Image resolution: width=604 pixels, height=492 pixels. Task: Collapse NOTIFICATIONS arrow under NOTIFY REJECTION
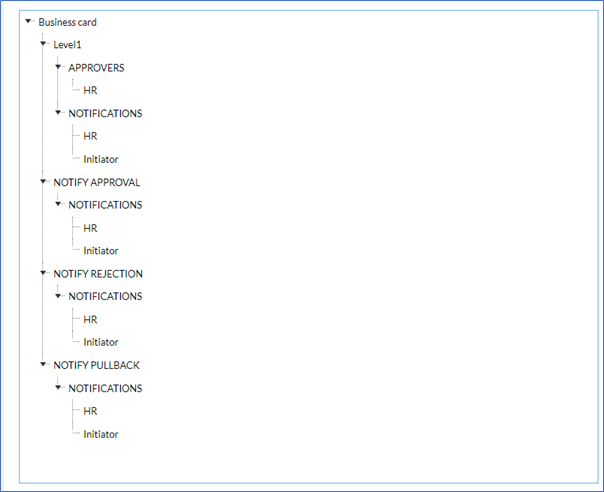click(58, 296)
